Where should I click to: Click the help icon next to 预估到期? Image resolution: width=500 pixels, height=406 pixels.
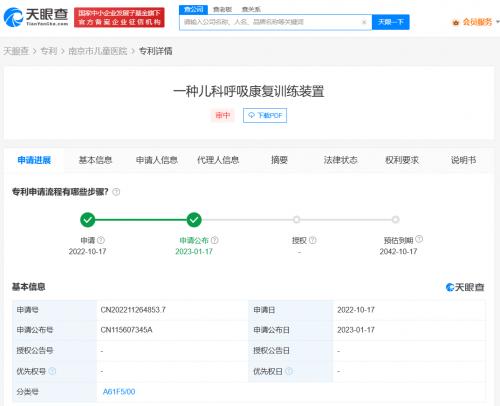coord(419,239)
